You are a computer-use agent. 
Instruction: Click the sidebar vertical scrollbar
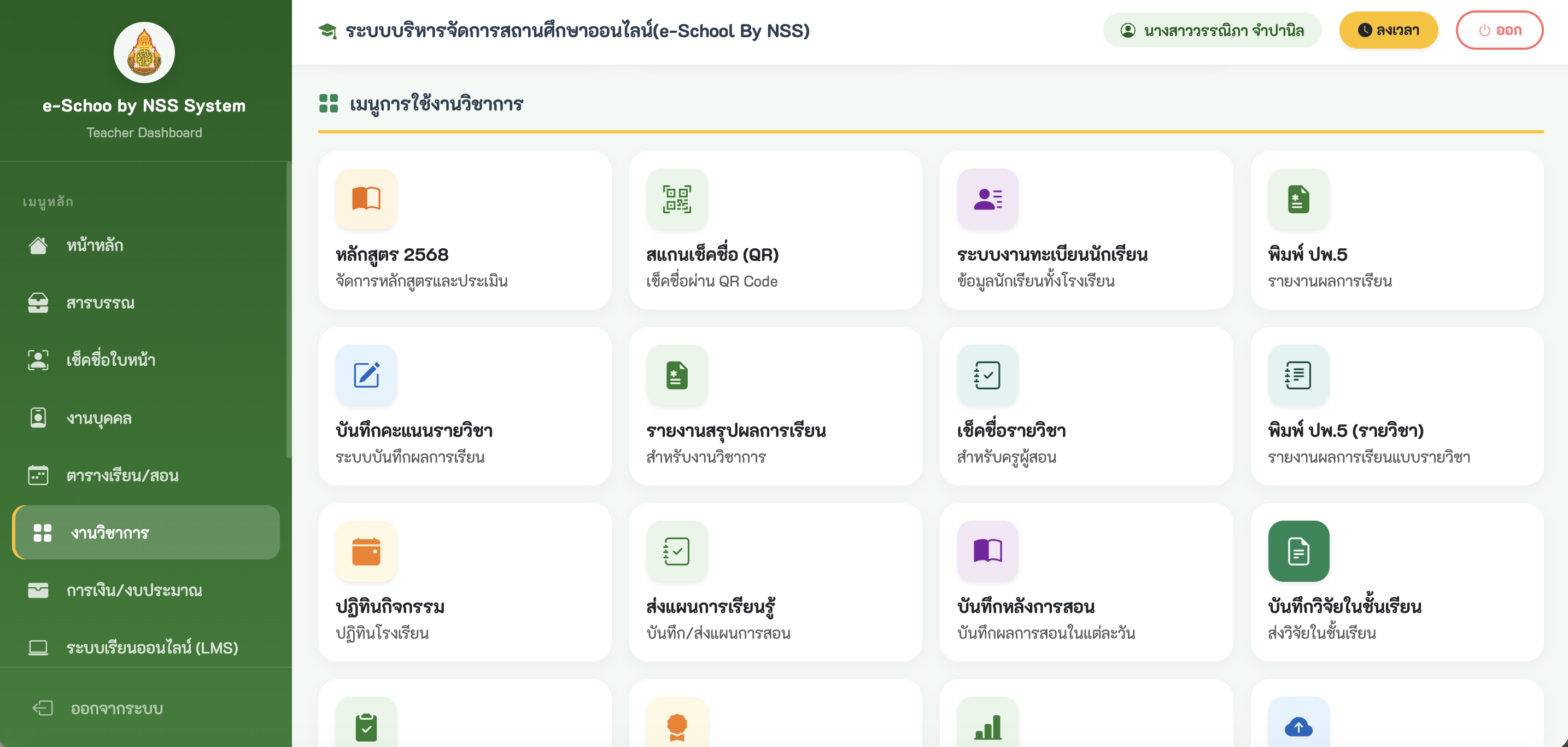click(289, 311)
